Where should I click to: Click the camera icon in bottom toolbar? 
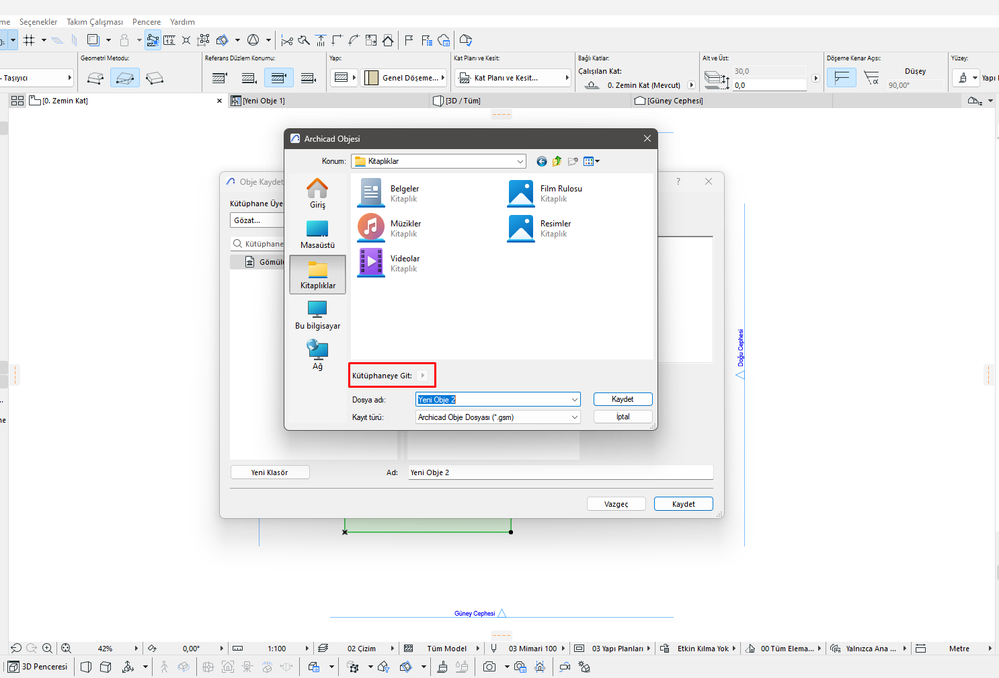tap(489, 667)
